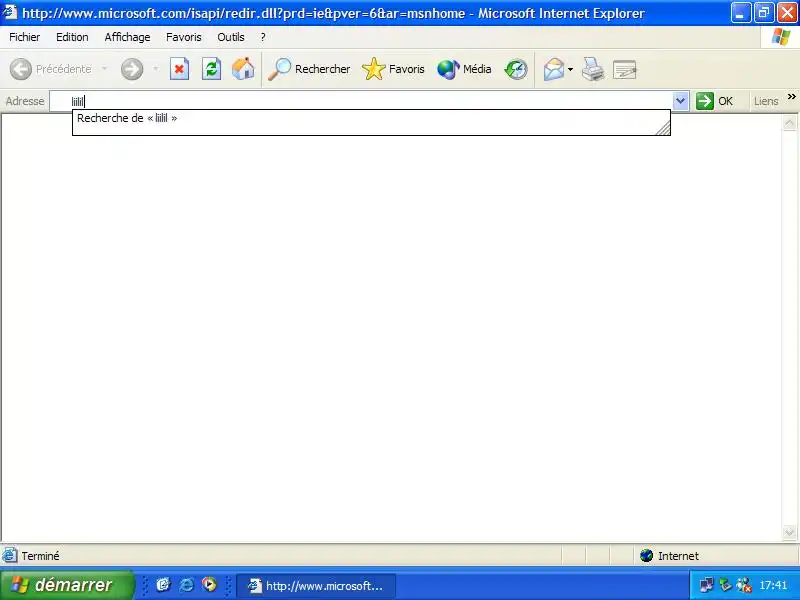Click the 17:41 system clock
This screenshot has width=800, height=600.
tap(773, 585)
